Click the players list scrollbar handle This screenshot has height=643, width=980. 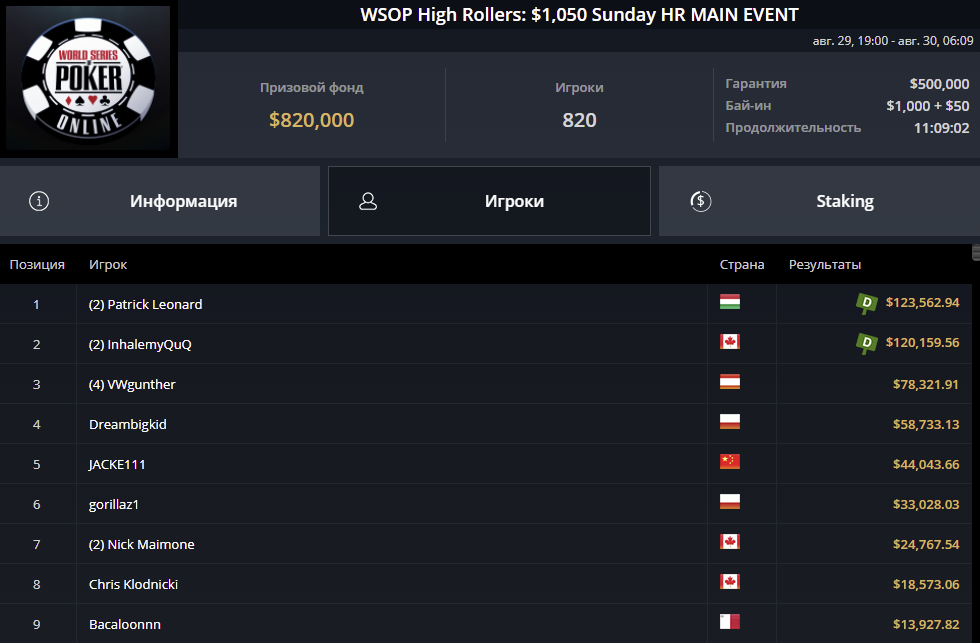pyautogui.click(x=976, y=252)
